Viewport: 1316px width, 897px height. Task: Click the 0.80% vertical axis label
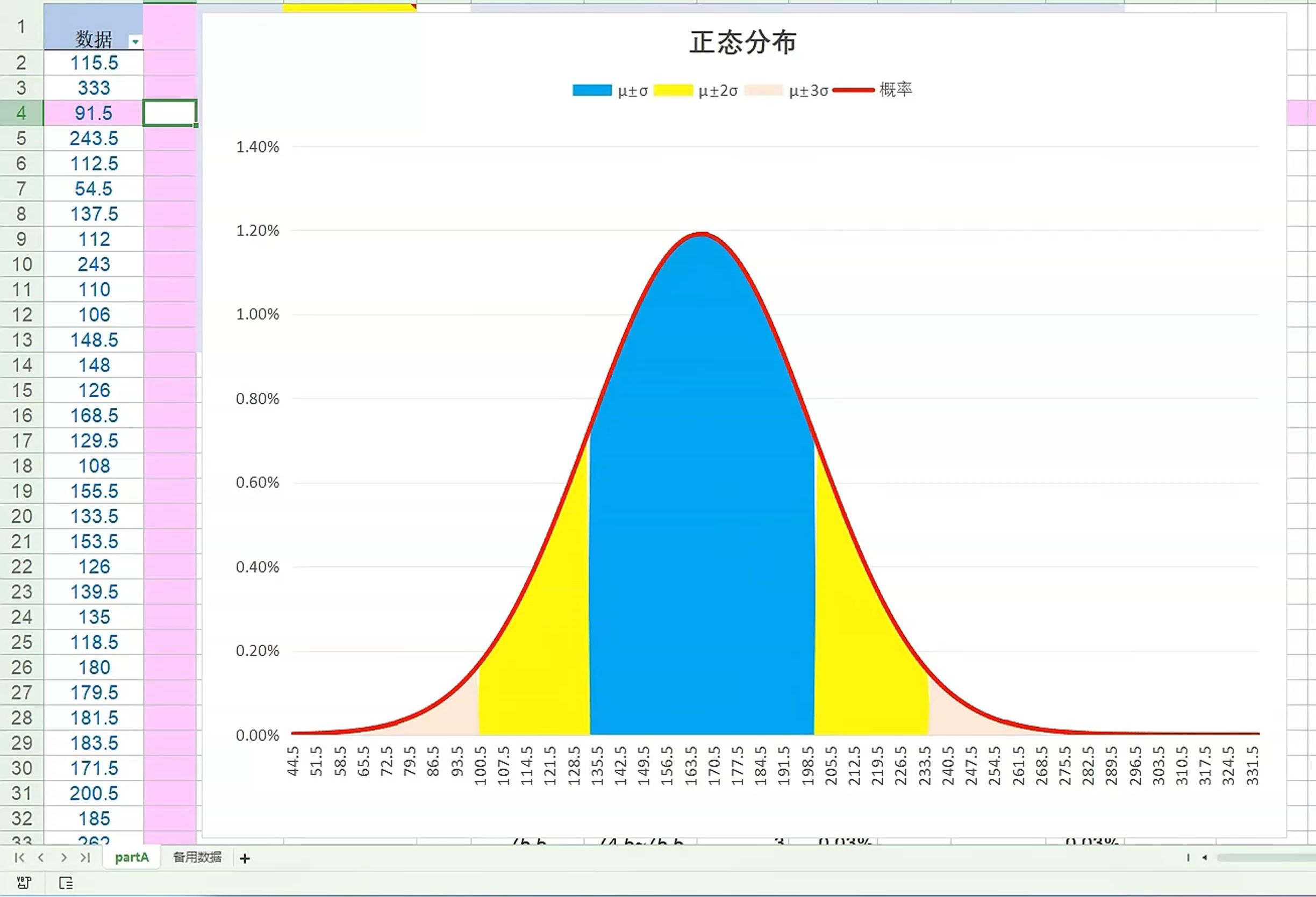point(258,399)
